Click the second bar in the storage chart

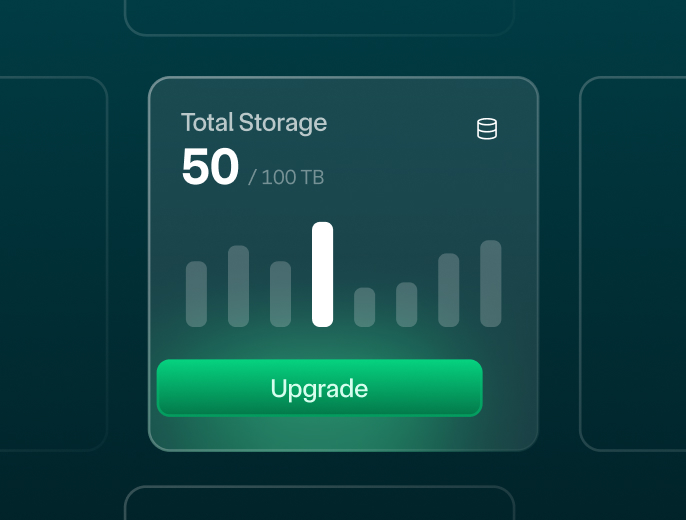click(238, 286)
